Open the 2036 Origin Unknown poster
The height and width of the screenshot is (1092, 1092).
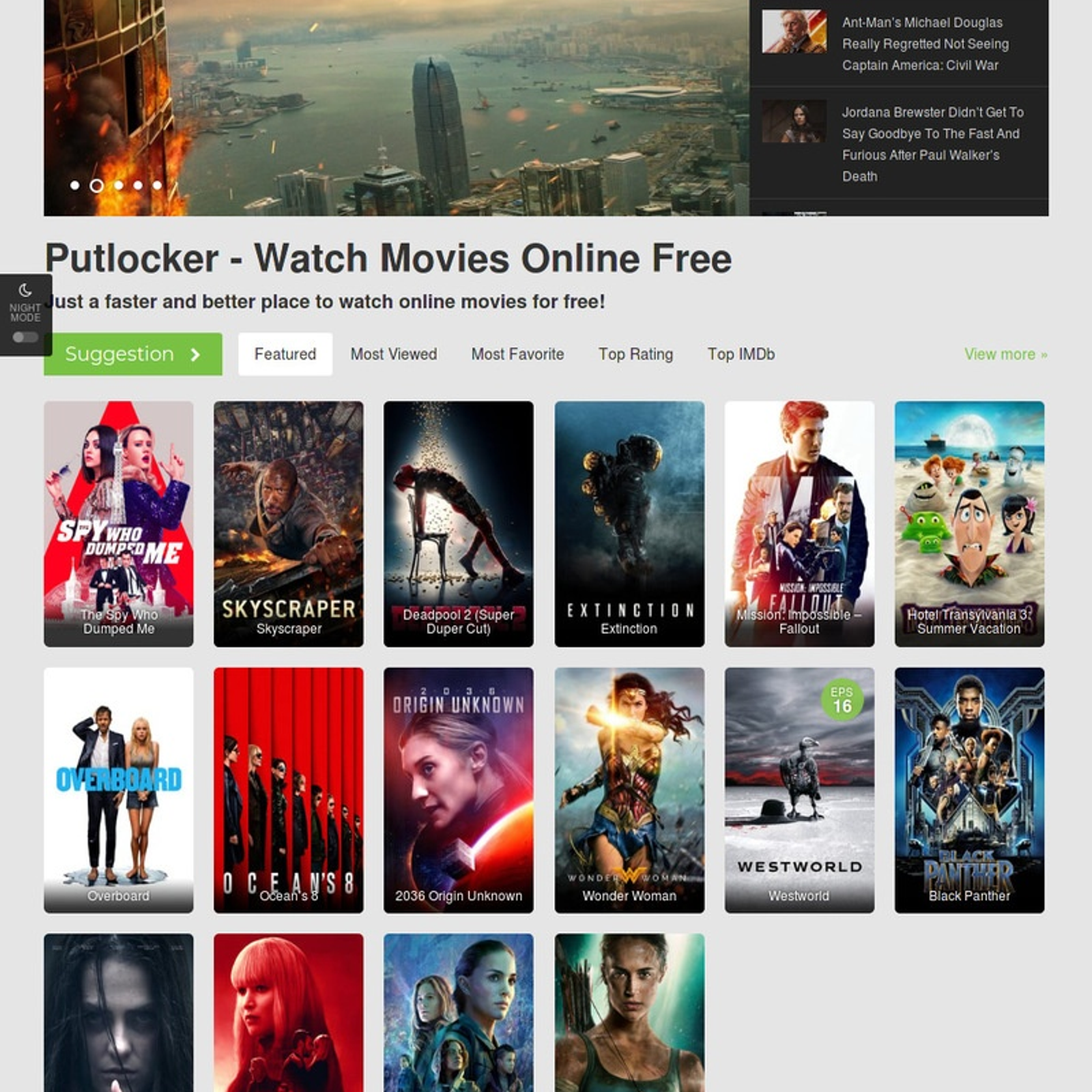[459, 790]
